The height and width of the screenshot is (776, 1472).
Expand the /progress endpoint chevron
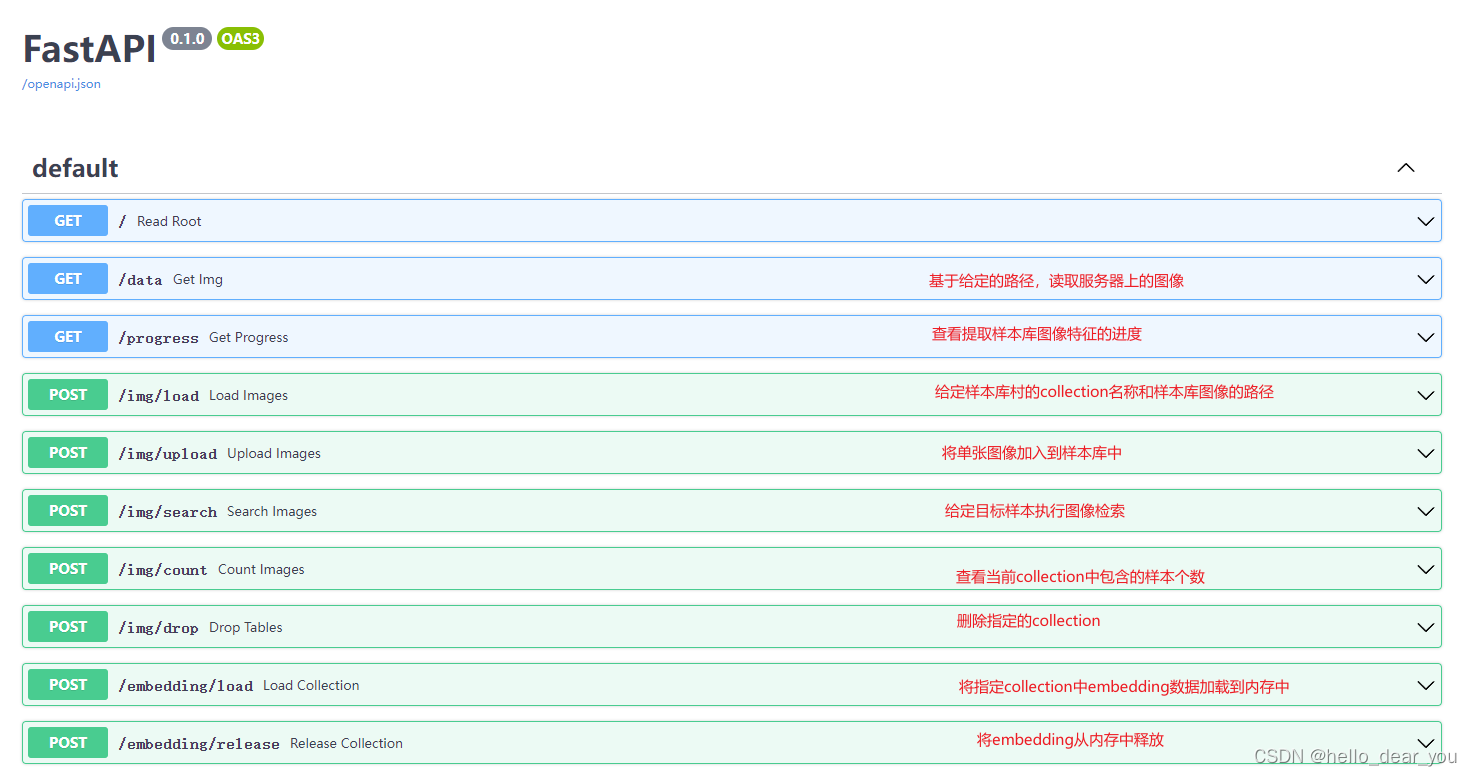[x=1426, y=337]
